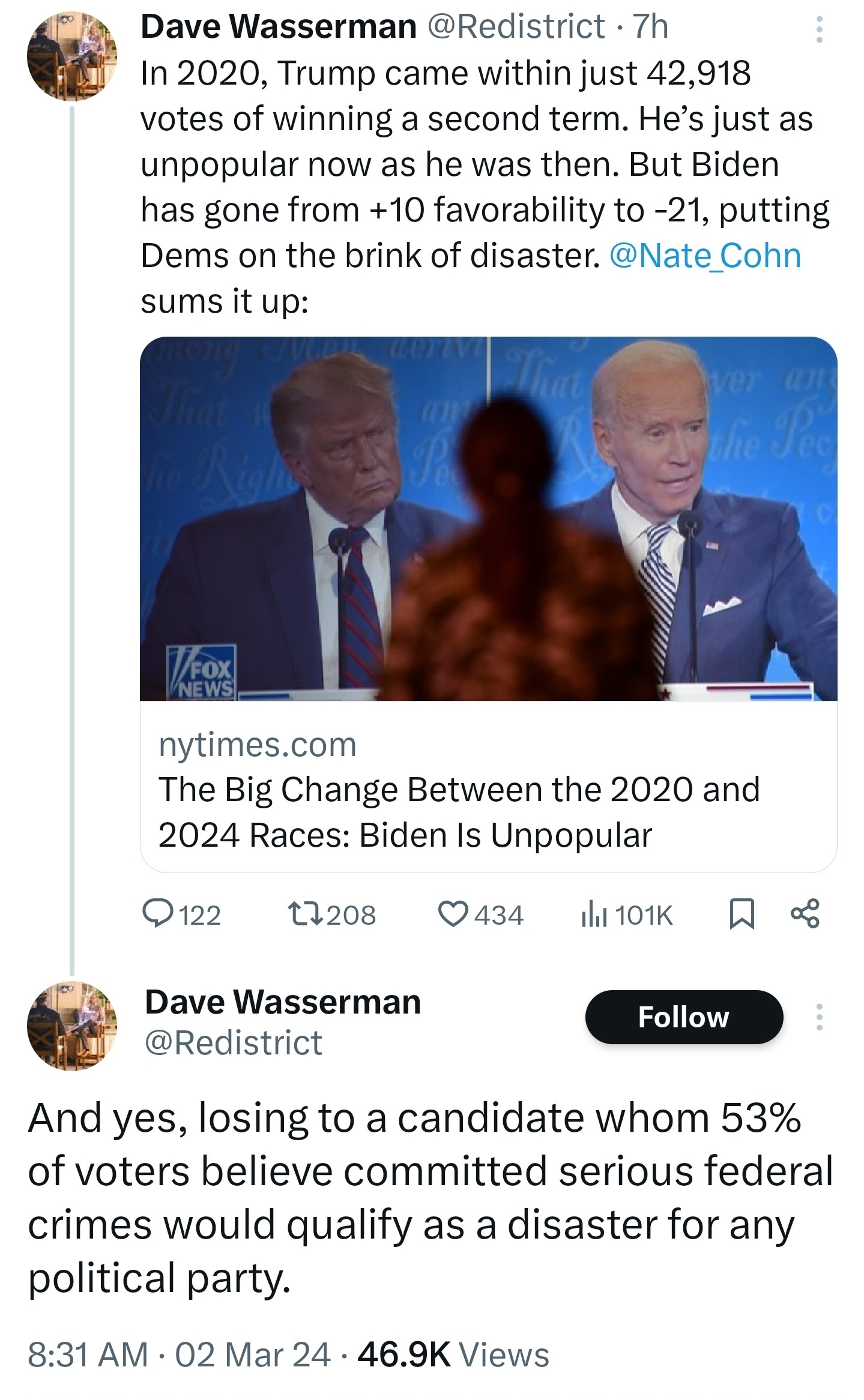
Task: Share the tweet via share icon
Action: click(x=805, y=915)
